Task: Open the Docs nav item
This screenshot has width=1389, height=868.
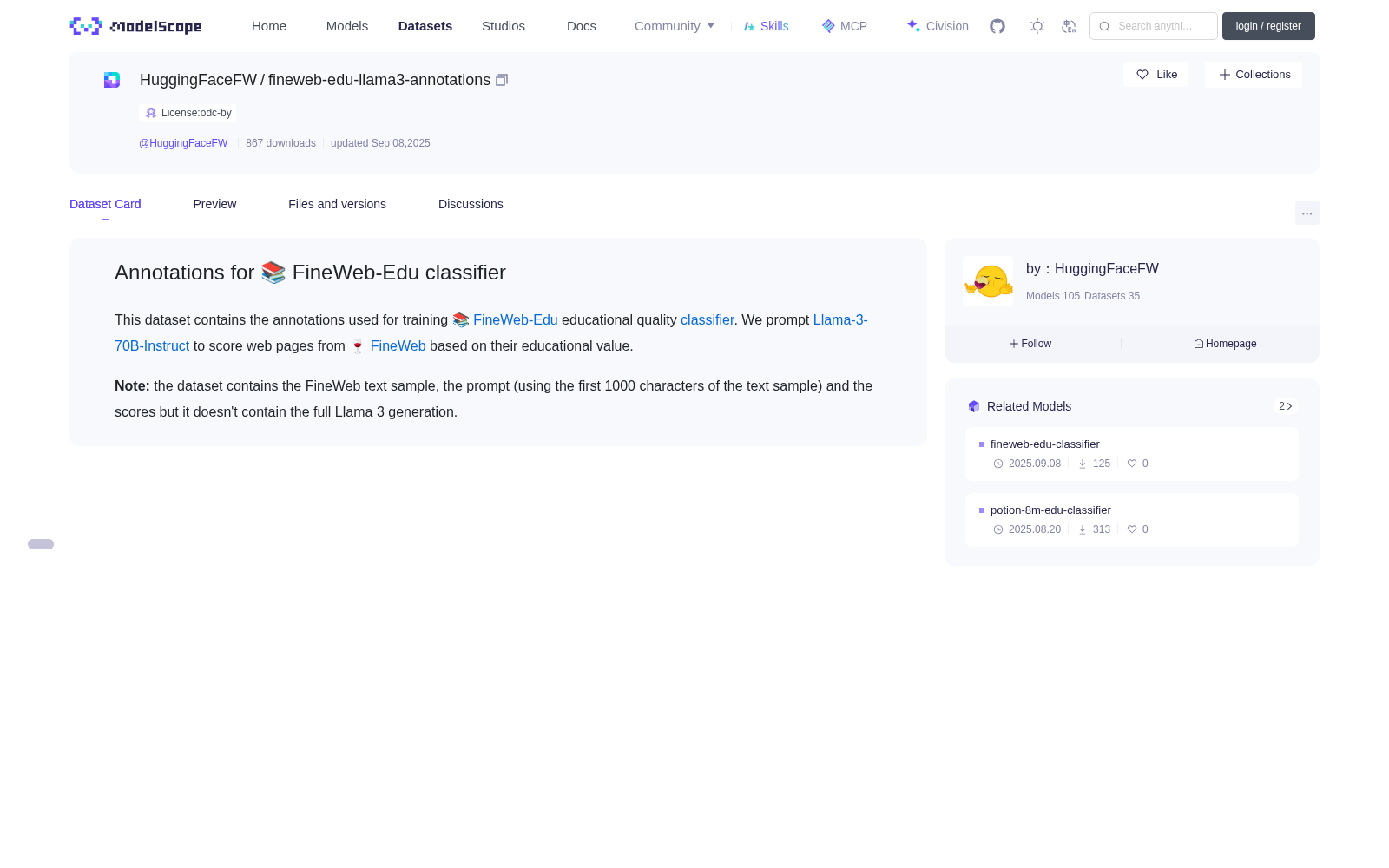Action: coord(582,26)
